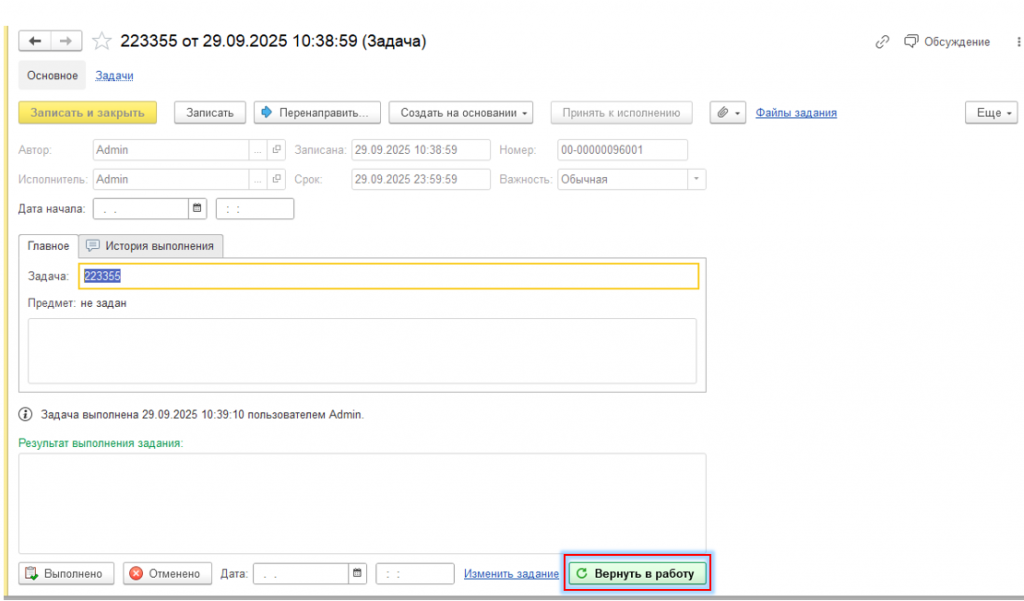Click the Записана date field
The width and height of the screenshot is (1024, 601).
pos(421,150)
